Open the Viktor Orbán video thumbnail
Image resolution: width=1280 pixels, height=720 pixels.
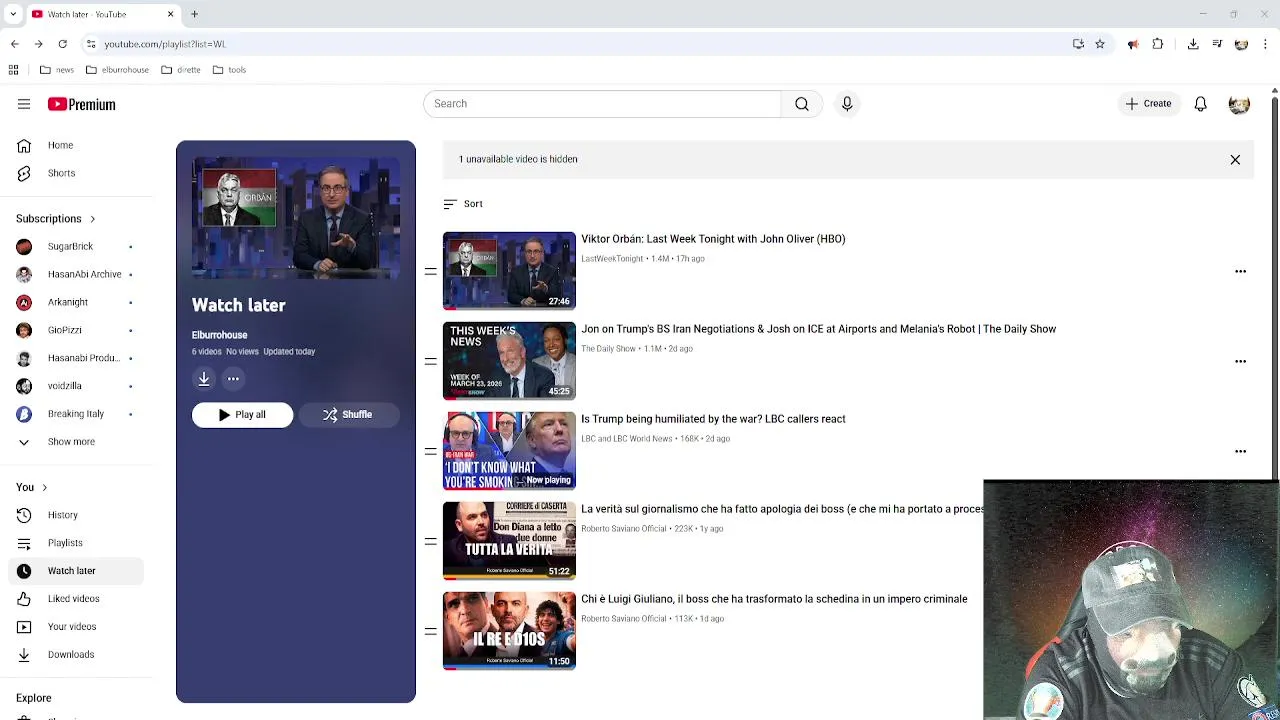[509, 271]
